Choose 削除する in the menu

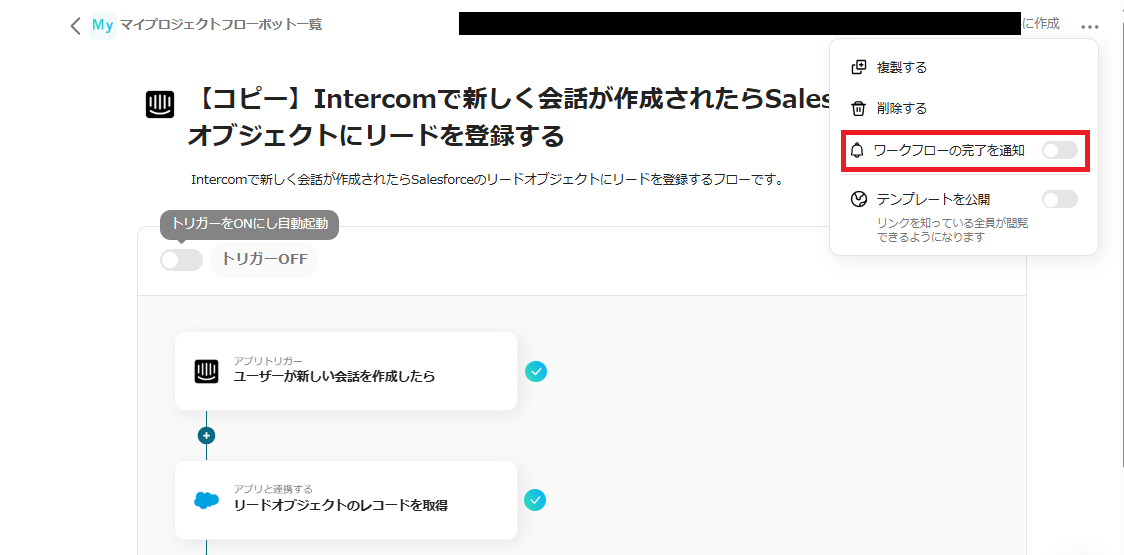[901, 108]
